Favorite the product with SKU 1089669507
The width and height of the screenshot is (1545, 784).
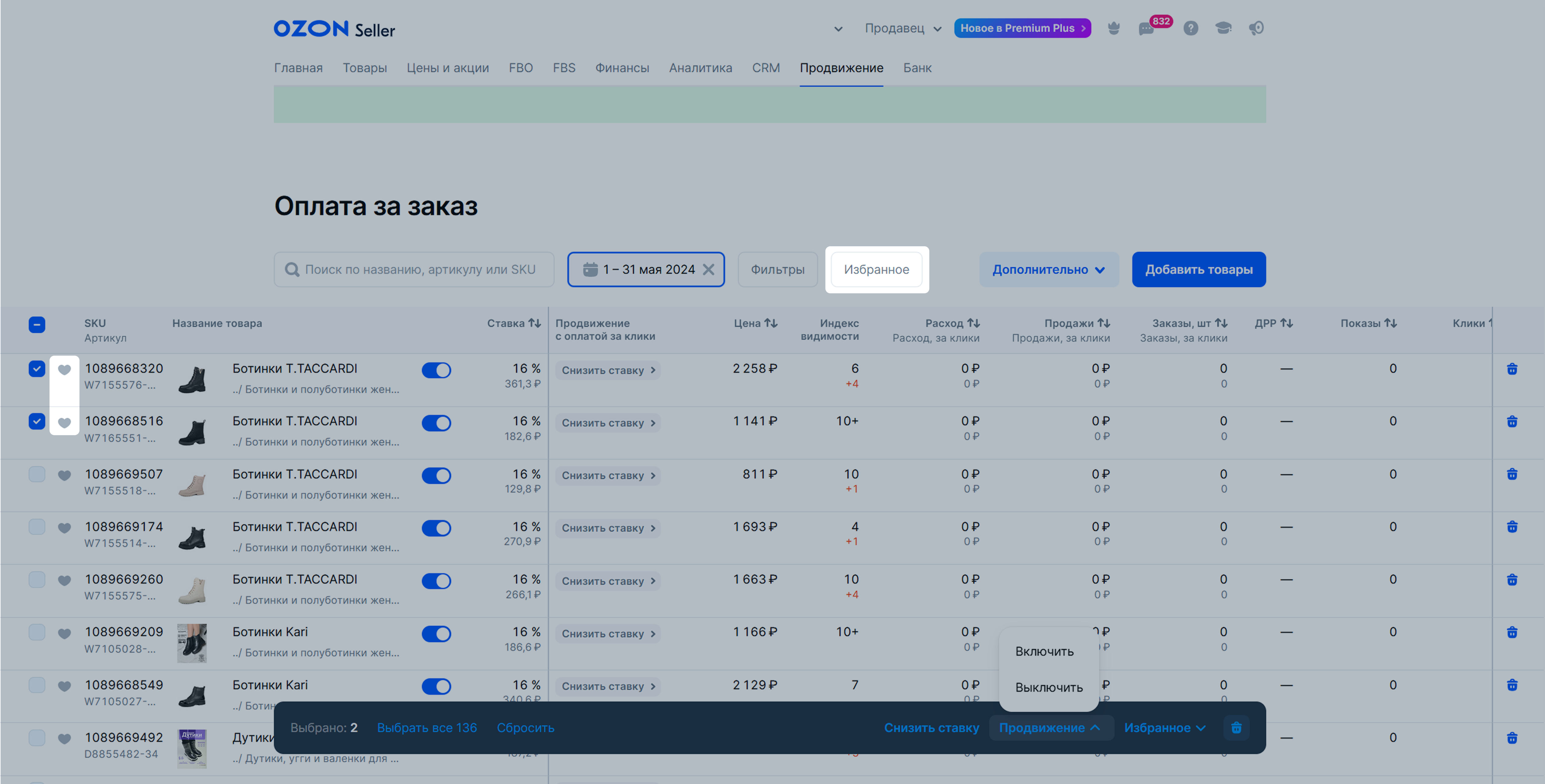coord(64,475)
